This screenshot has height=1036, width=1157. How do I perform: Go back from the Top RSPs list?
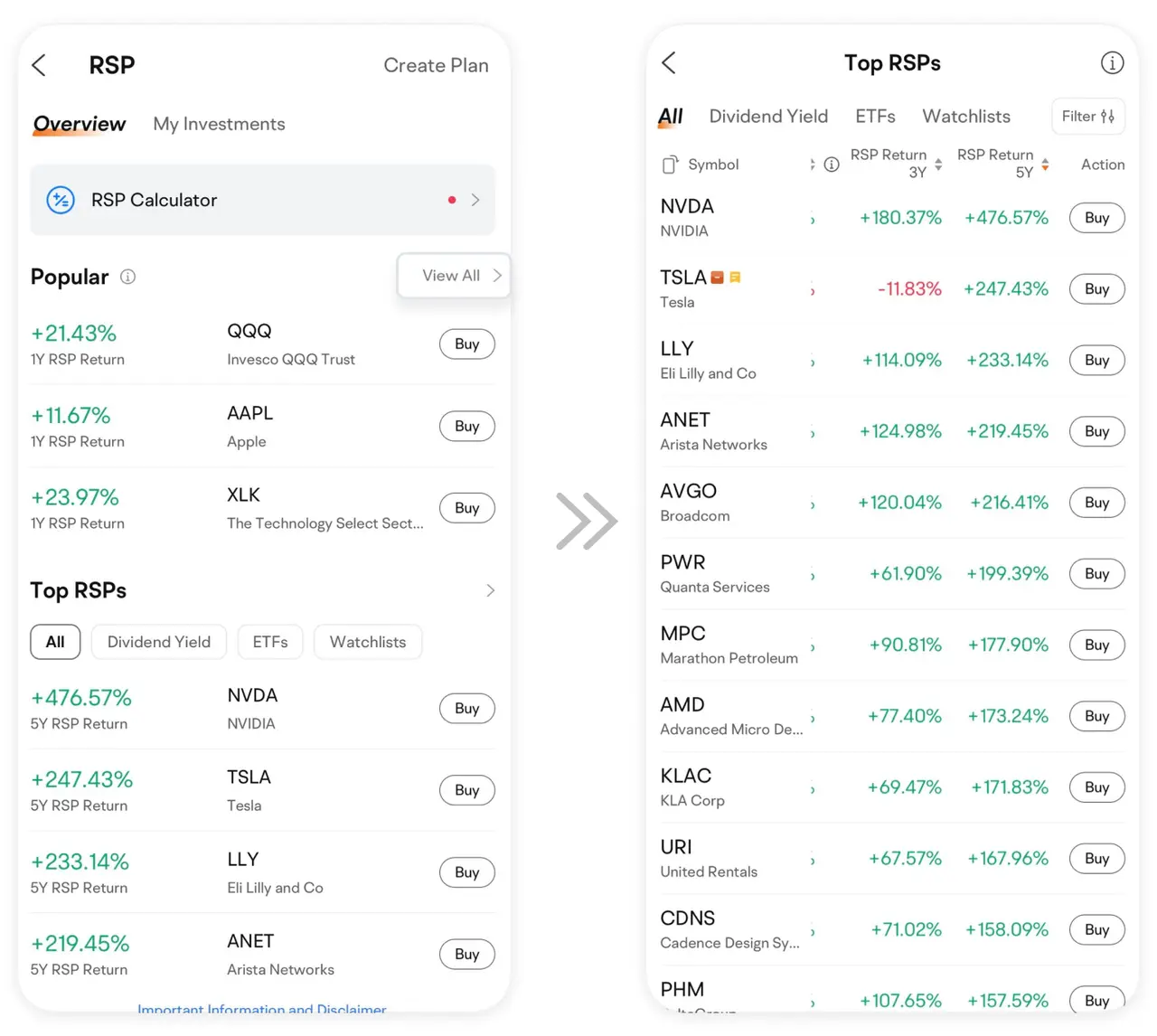point(669,62)
